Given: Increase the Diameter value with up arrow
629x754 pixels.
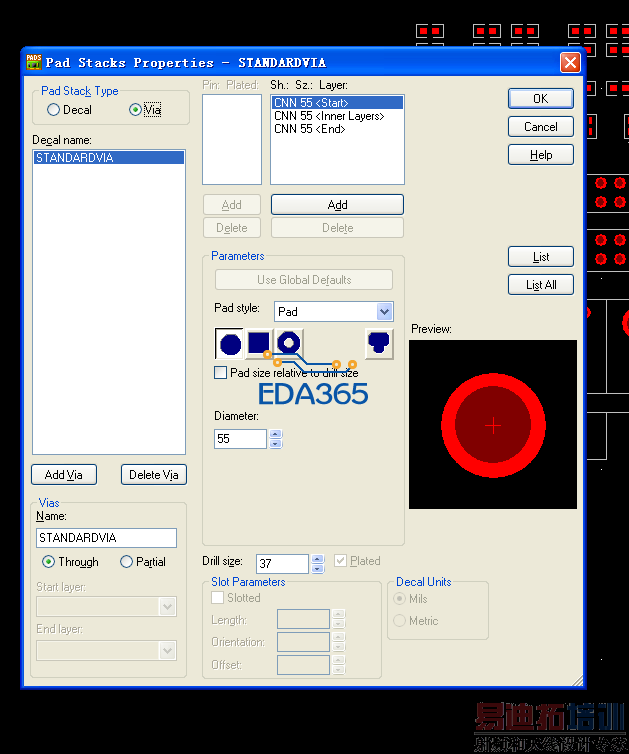Looking at the screenshot, I should tap(276, 434).
